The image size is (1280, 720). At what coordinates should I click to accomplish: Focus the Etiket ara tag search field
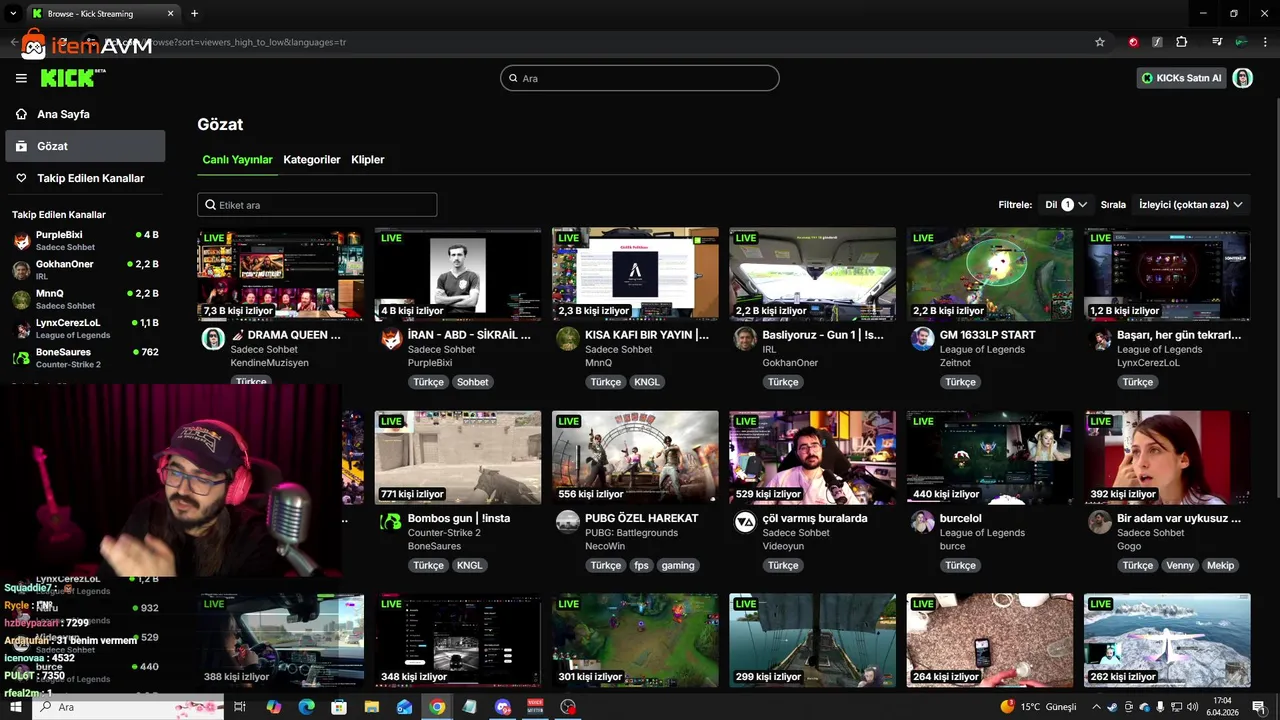317,205
